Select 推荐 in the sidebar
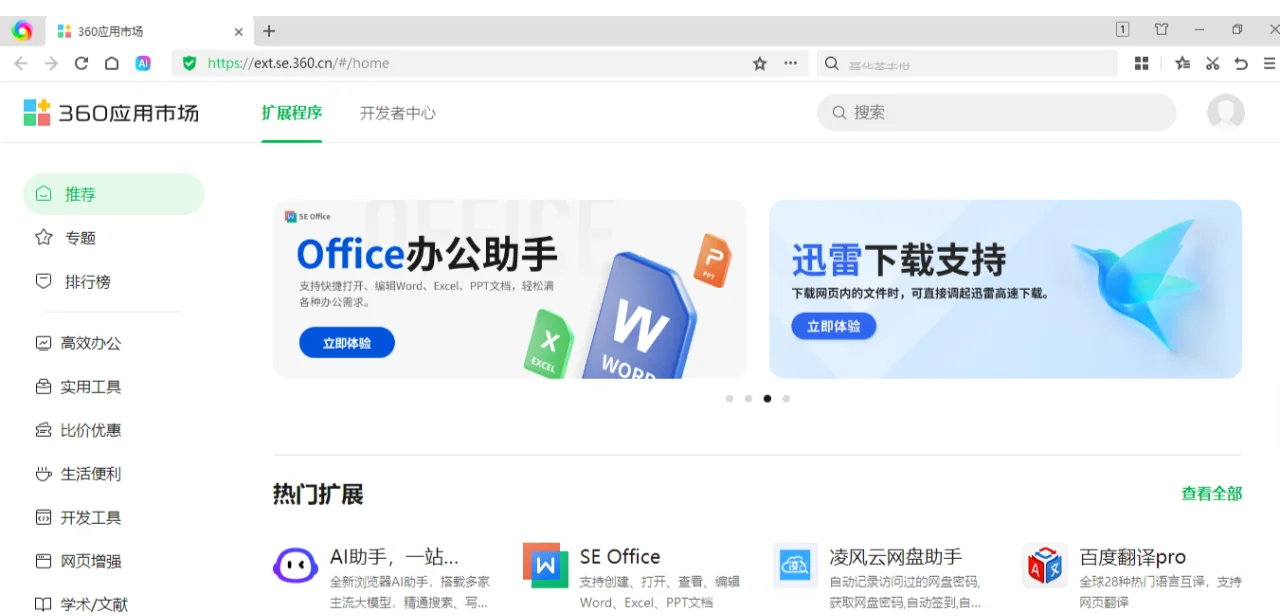Image resolution: width=1280 pixels, height=616 pixels. point(113,194)
